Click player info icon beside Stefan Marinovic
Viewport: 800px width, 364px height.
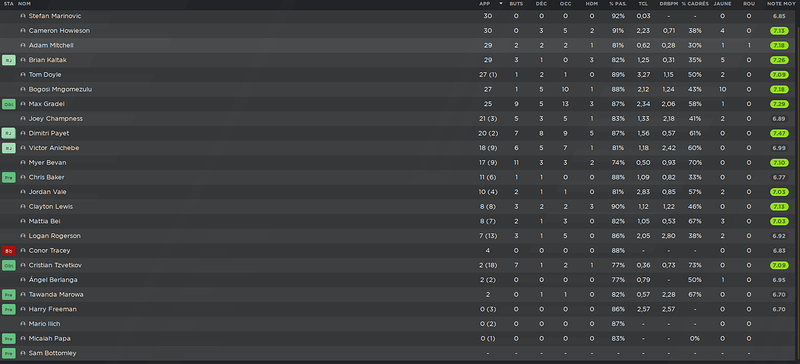point(22,16)
